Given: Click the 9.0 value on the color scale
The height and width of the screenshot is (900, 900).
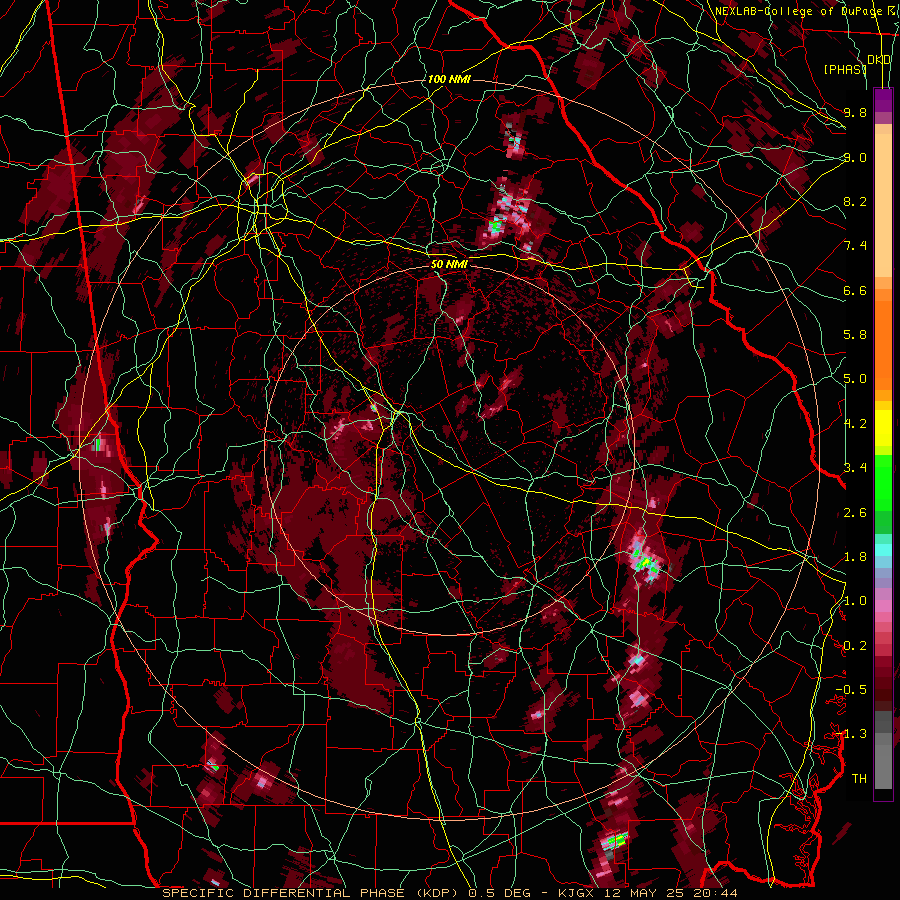Looking at the screenshot, I should (x=855, y=157).
